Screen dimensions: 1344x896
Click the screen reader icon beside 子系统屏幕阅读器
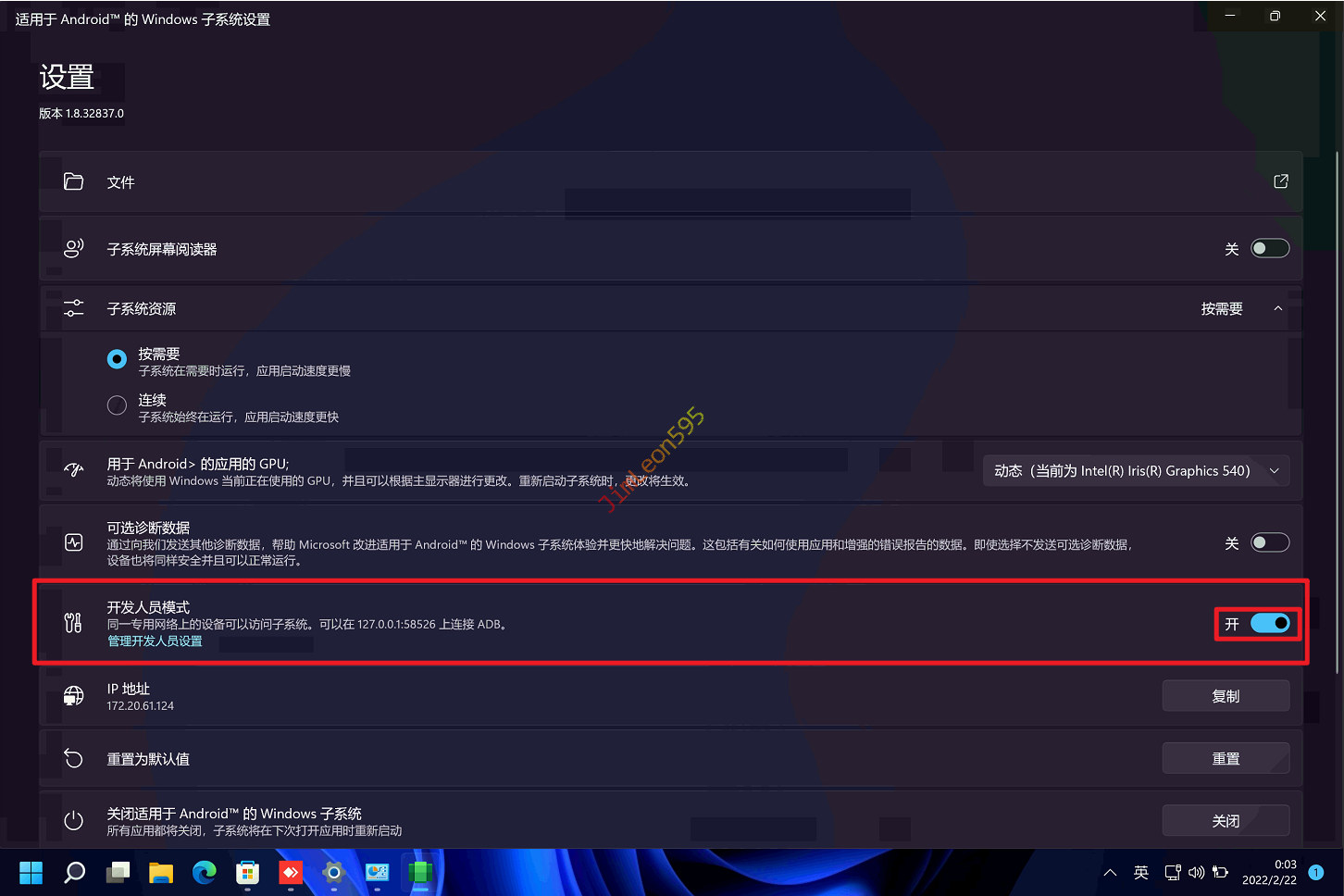[73, 248]
